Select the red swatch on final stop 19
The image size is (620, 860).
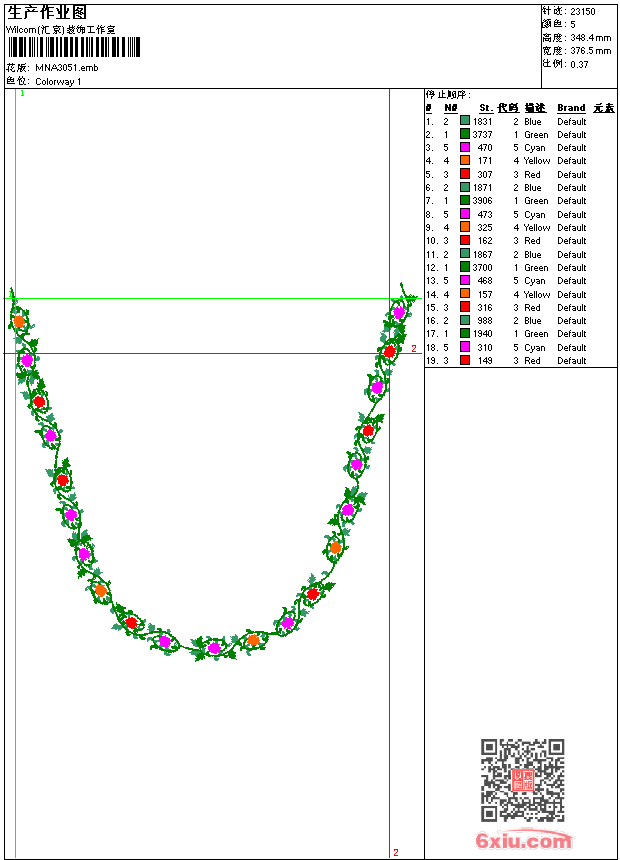pyautogui.click(x=465, y=361)
